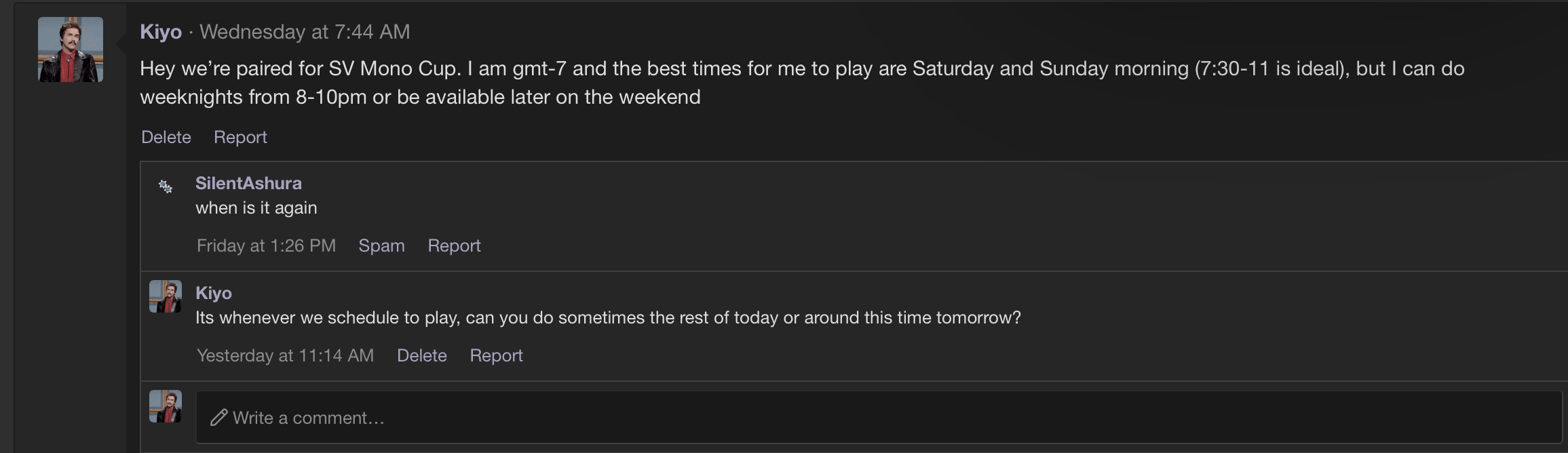The image size is (1568, 453).
Task: Open the Wednesday at 7:44 AM timestamp
Action: click(305, 32)
